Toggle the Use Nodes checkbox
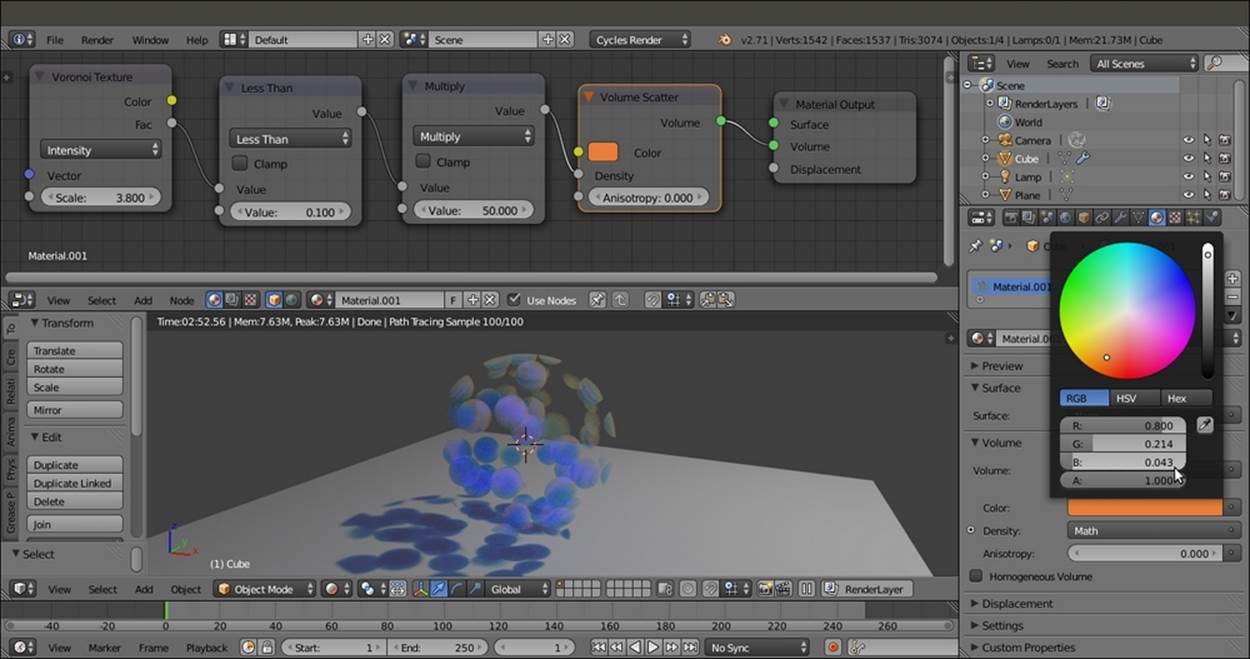Image resolution: width=1250 pixels, height=659 pixels. pos(514,300)
